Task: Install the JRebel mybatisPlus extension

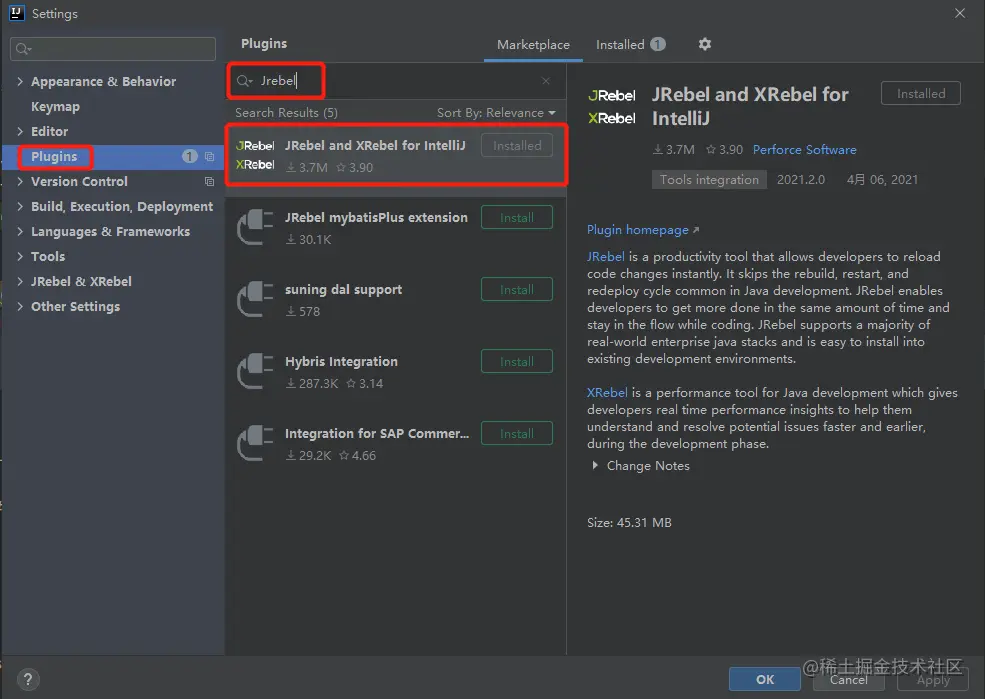Action: pyautogui.click(x=516, y=218)
